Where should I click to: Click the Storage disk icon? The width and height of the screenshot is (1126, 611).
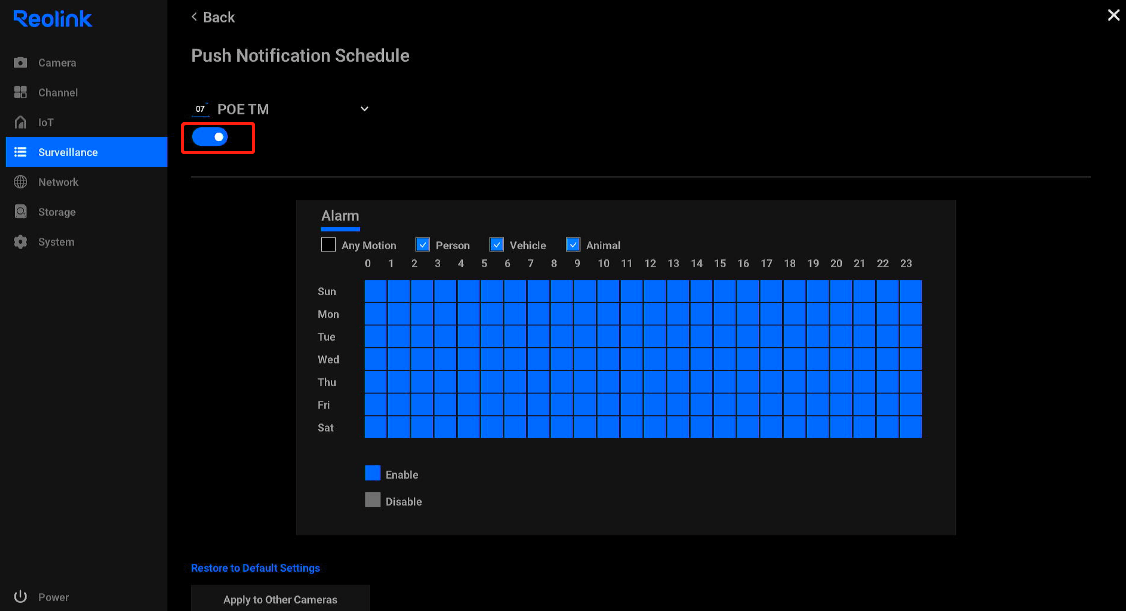coord(21,212)
